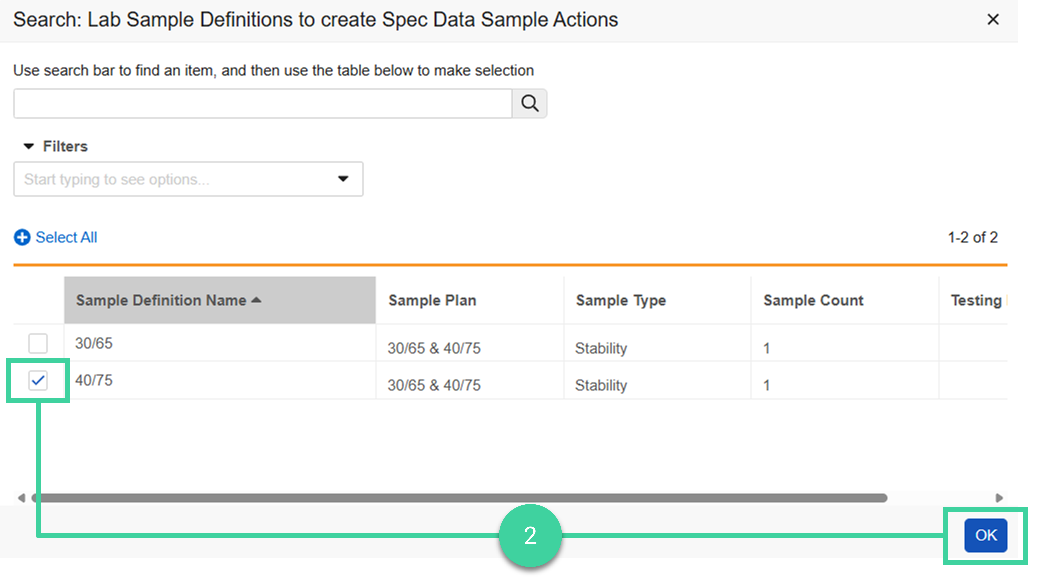The height and width of the screenshot is (579, 1060).
Task: Select the 40/75 table row
Action: pos(300,381)
